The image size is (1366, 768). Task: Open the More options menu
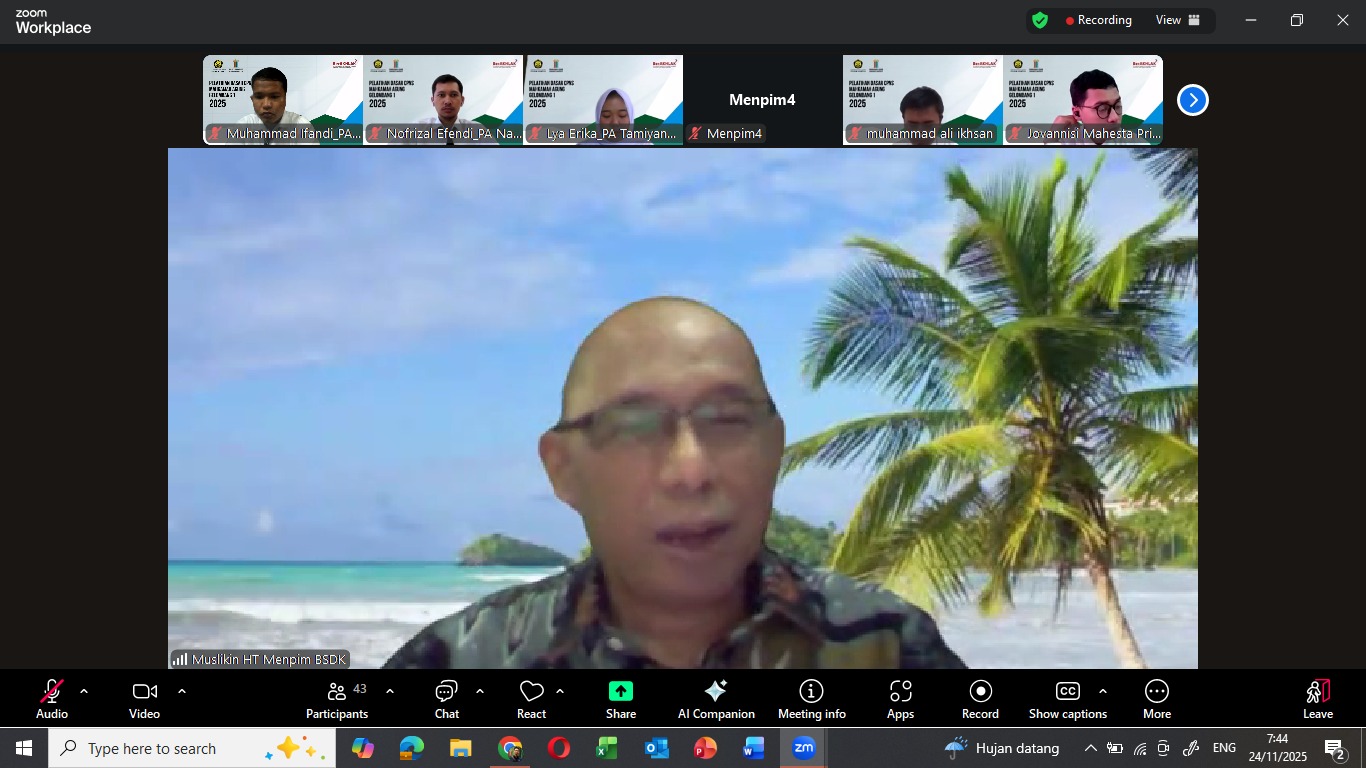point(1156,699)
